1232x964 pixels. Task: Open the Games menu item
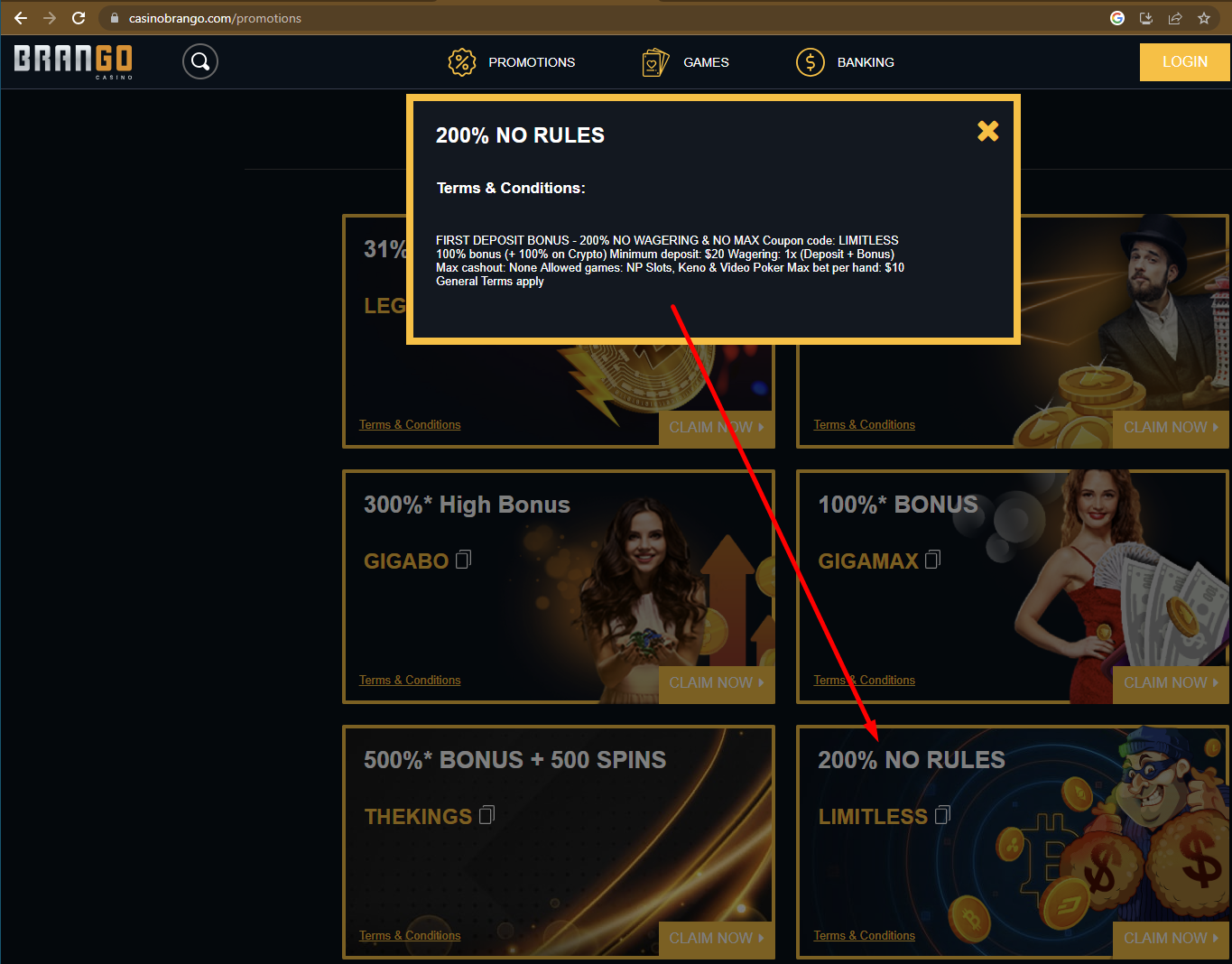pos(685,62)
